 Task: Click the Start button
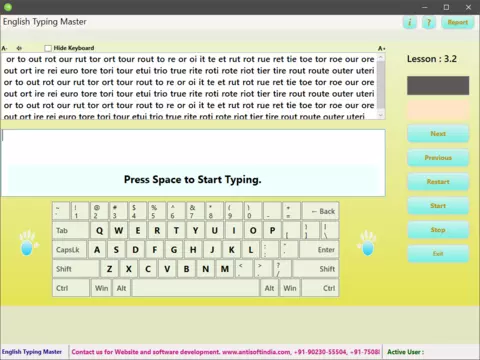[x=438, y=206]
